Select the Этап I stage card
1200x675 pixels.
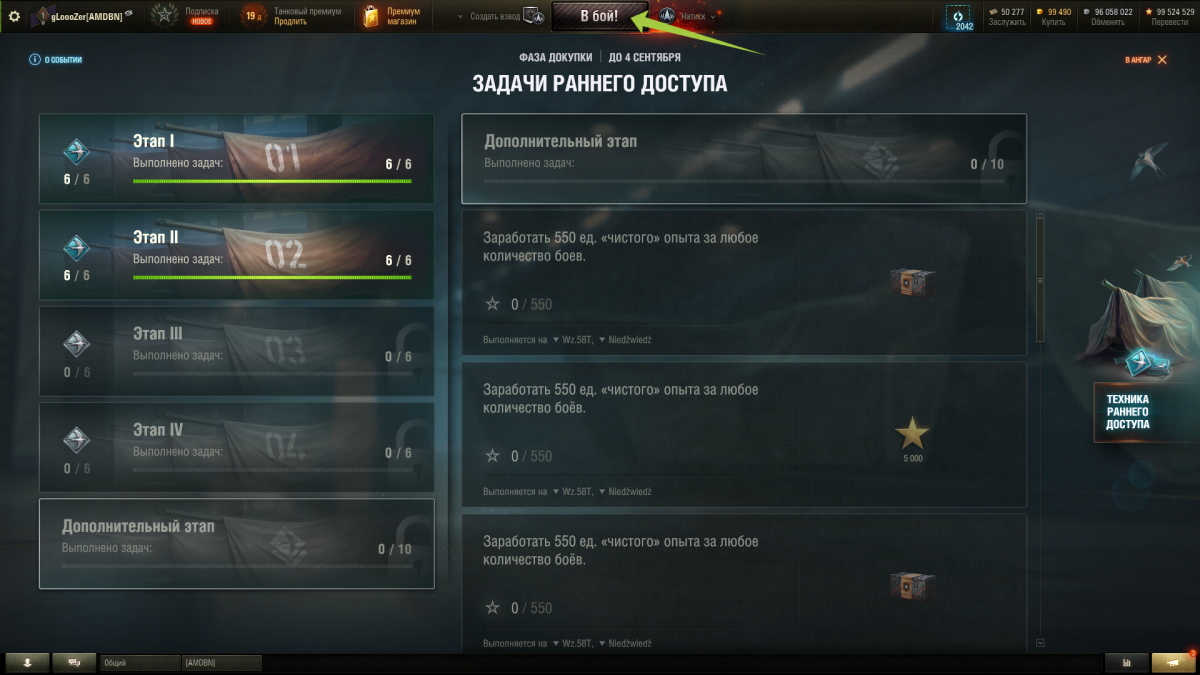pos(237,159)
